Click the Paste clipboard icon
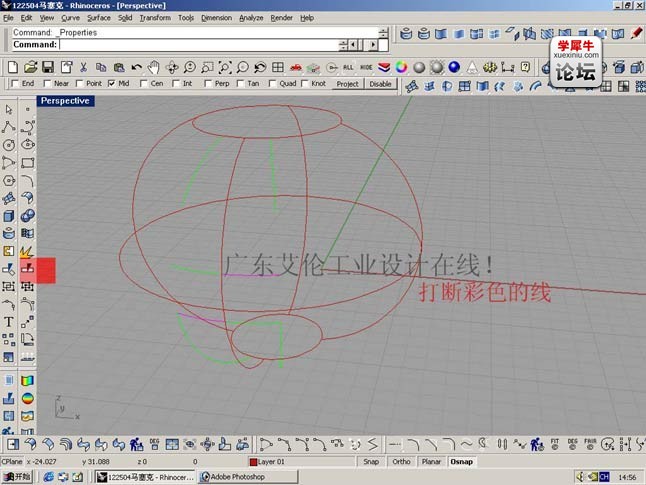This screenshot has height=485, width=646. click(x=119, y=67)
